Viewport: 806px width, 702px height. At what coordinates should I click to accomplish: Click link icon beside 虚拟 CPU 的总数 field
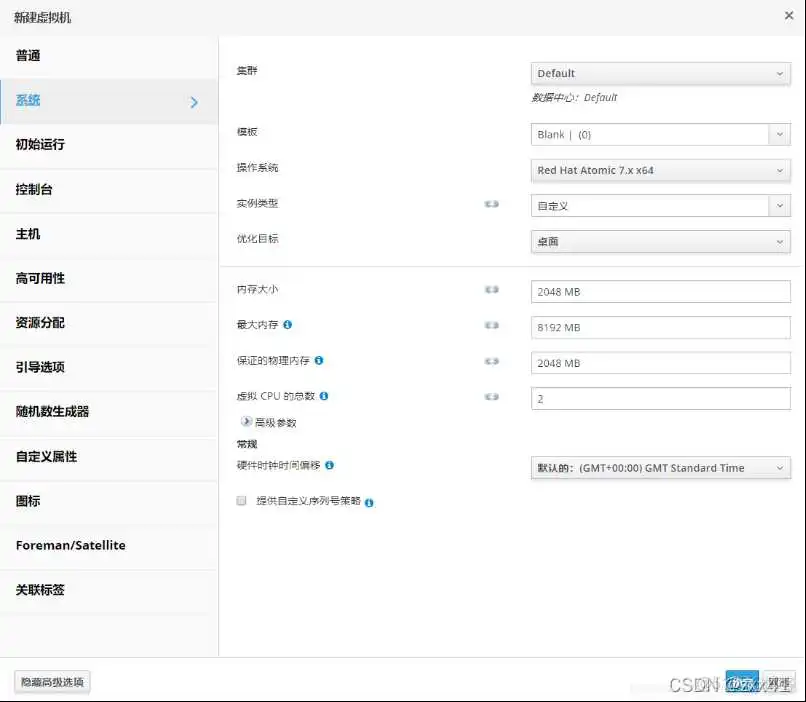click(x=491, y=397)
